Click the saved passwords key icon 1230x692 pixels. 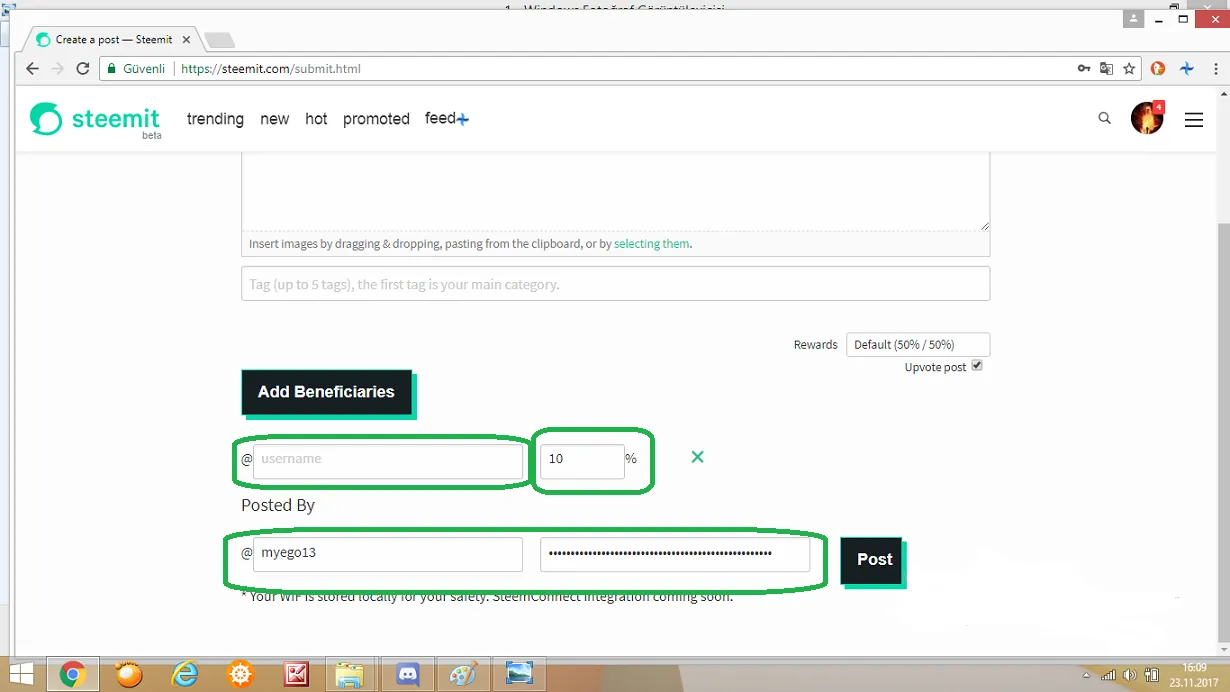[1084, 69]
